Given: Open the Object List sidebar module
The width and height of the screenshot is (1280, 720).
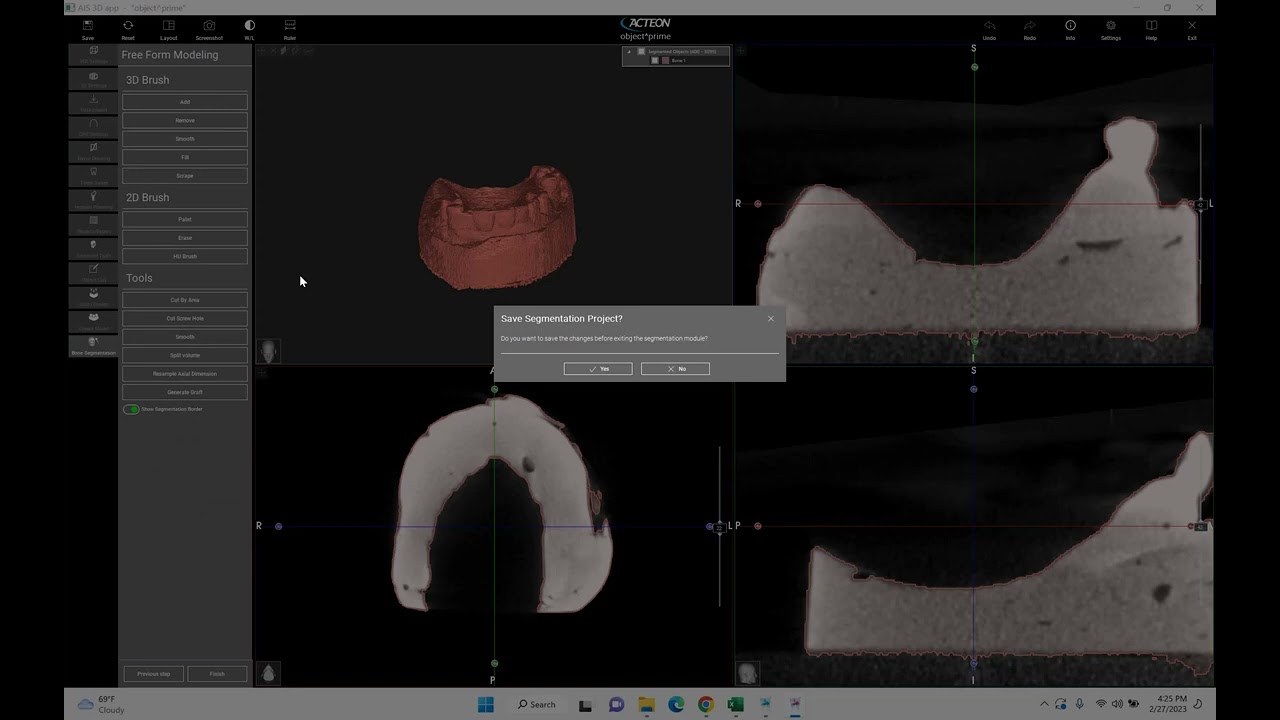Looking at the screenshot, I should tap(93, 273).
